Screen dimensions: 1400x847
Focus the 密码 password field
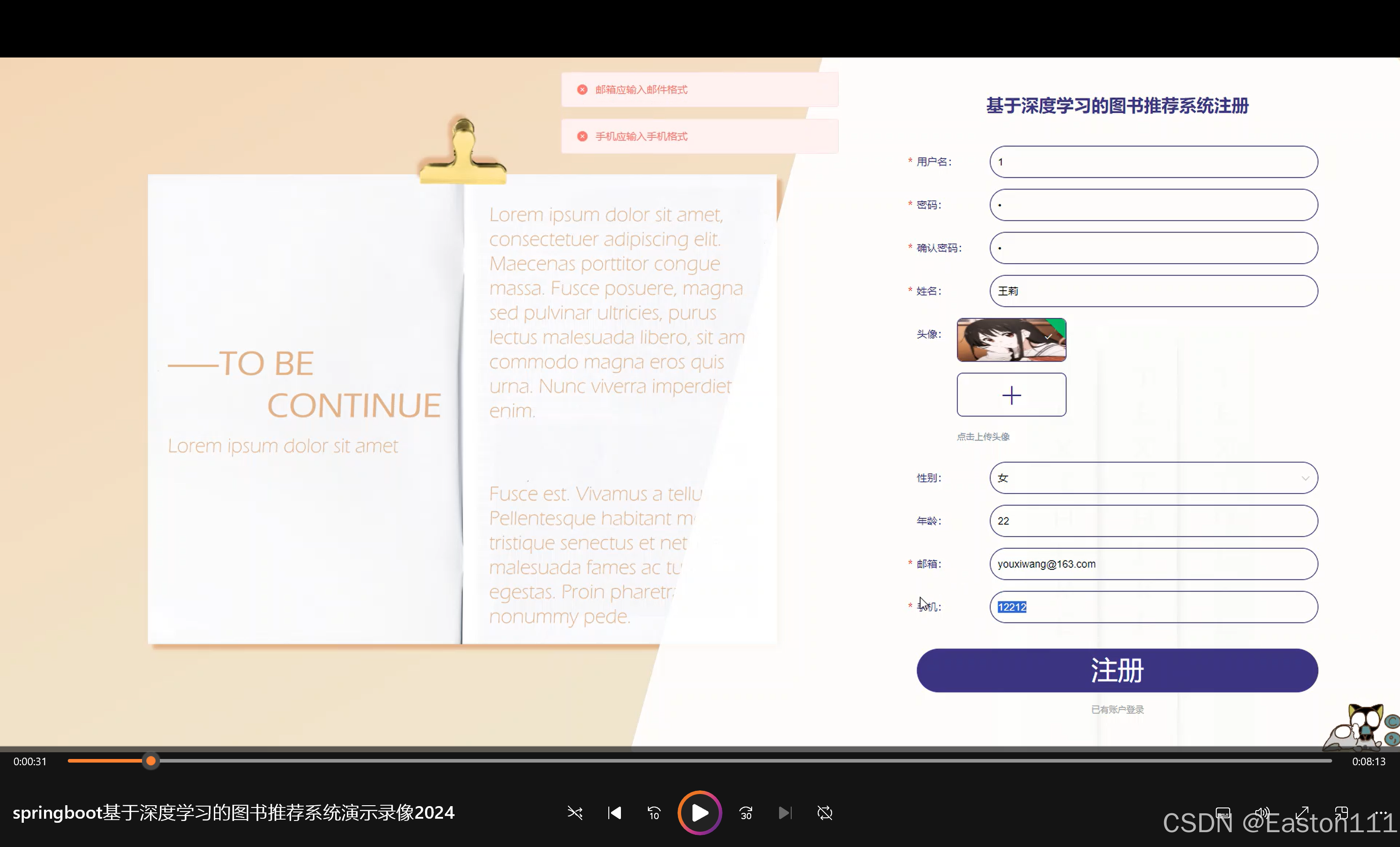1154,205
